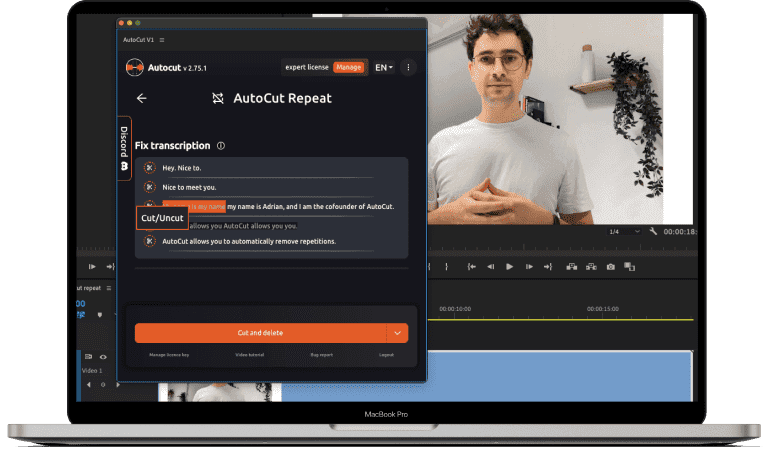Open the wrench settings in program monitor
This screenshot has height=449, width=768.
pos(653,231)
